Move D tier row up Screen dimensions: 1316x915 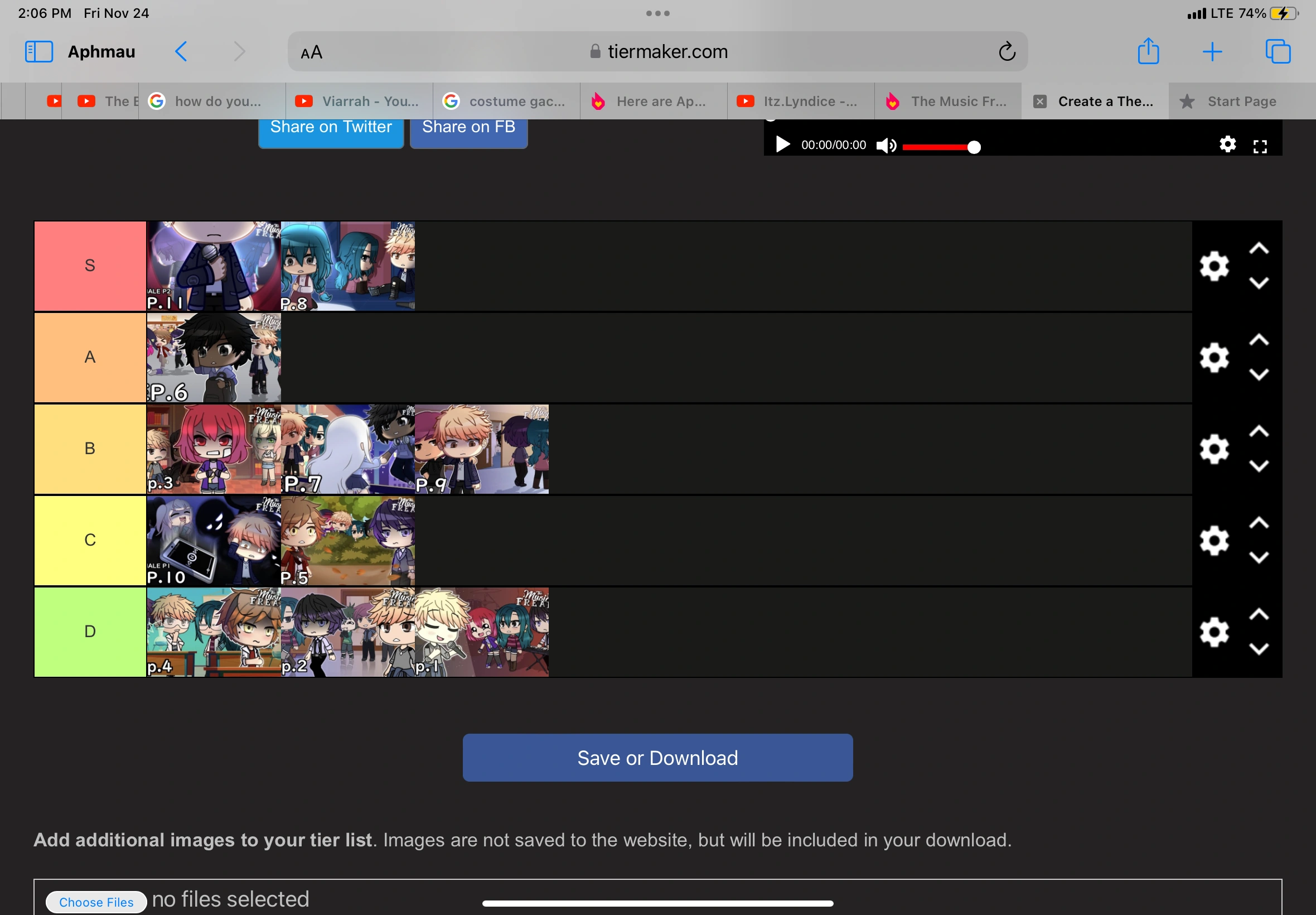[x=1258, y=615]
